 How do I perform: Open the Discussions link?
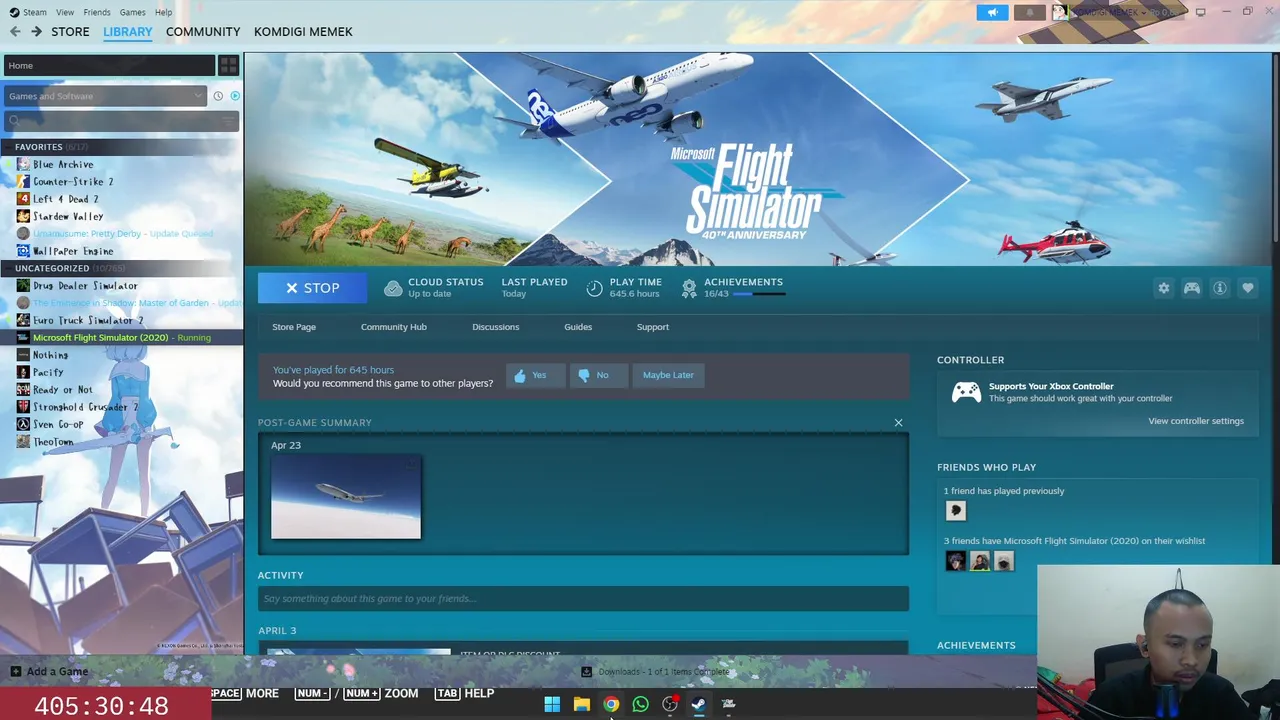click(495, 327)
